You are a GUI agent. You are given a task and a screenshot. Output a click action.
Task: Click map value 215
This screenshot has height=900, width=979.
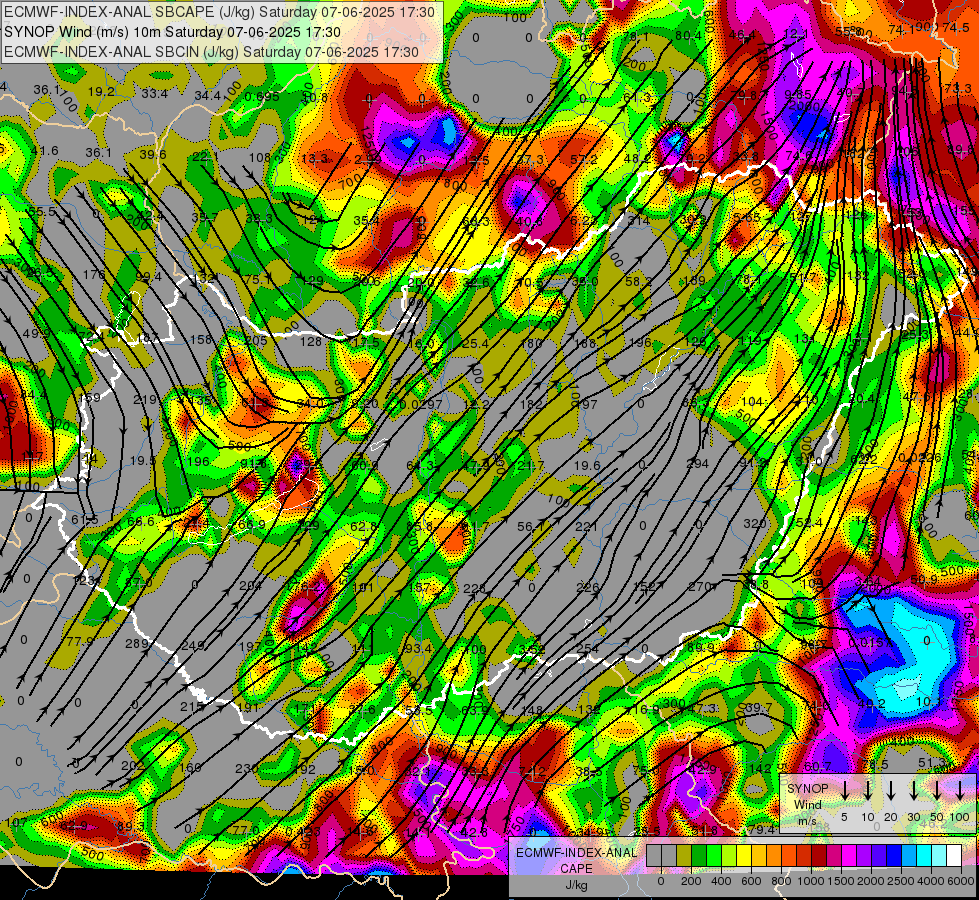pyautogui.click(x=192, y=706)
